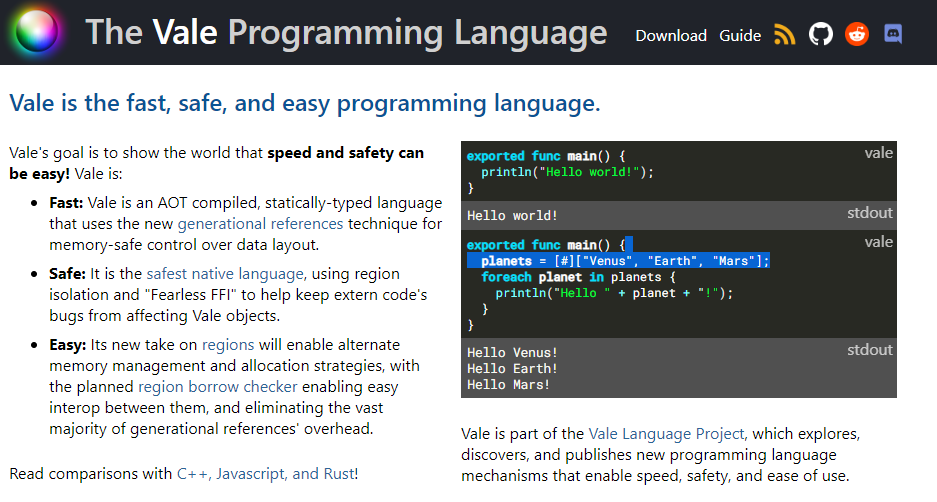Open the region borrow checker link

click(218, 387)
